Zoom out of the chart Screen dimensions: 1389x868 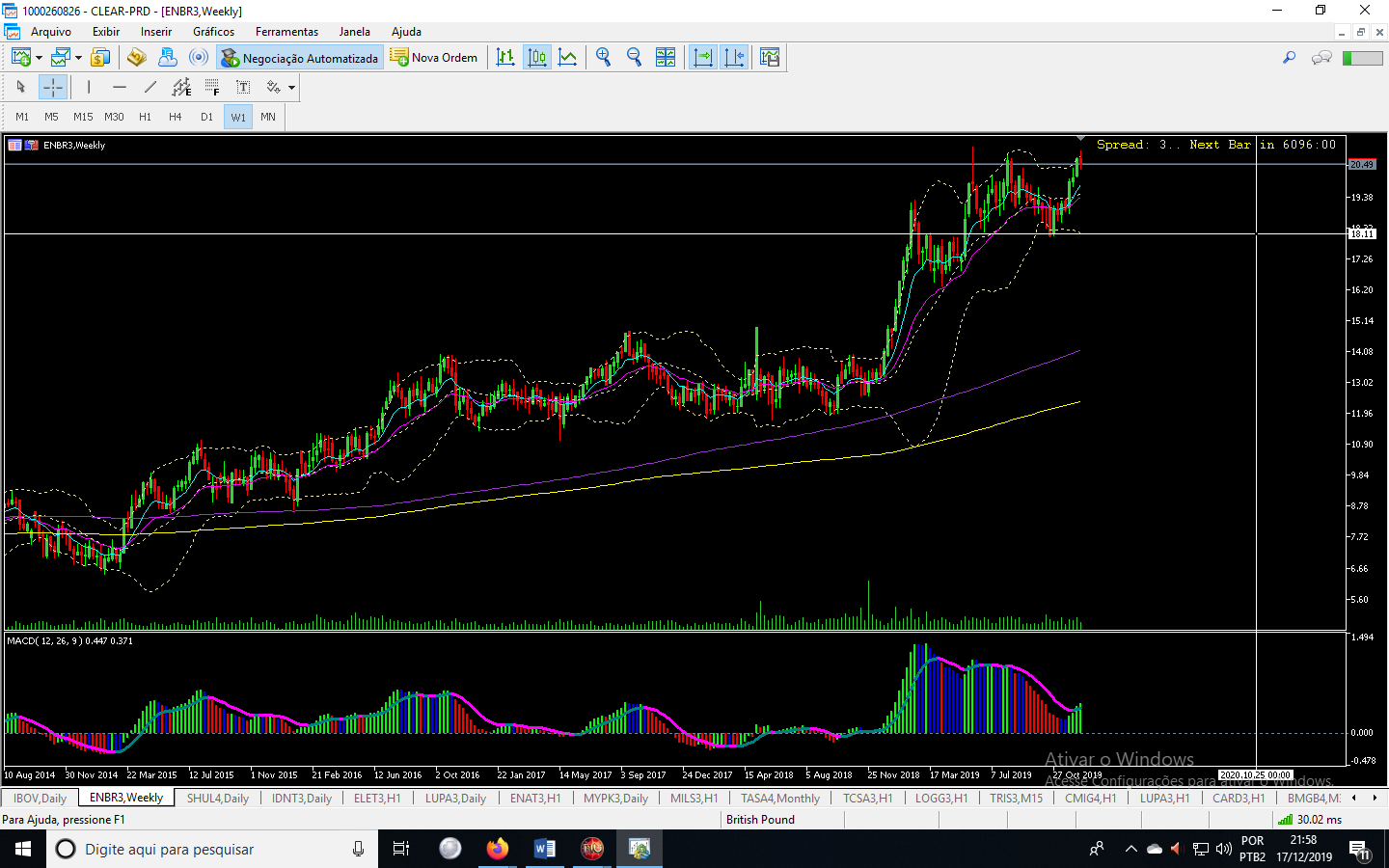[635, 58]
